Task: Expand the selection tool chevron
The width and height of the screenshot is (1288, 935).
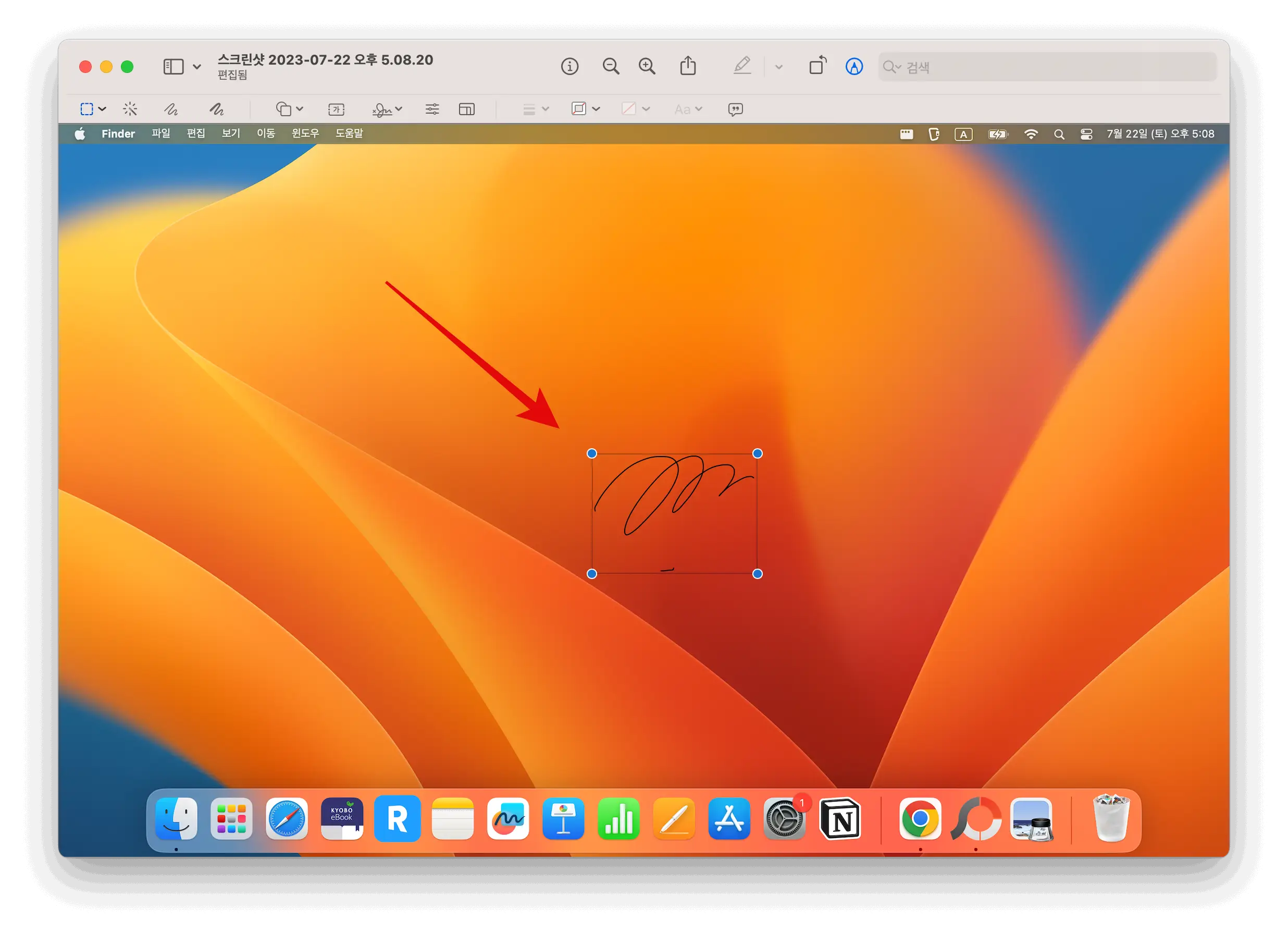Action: [x=102, y=109]
